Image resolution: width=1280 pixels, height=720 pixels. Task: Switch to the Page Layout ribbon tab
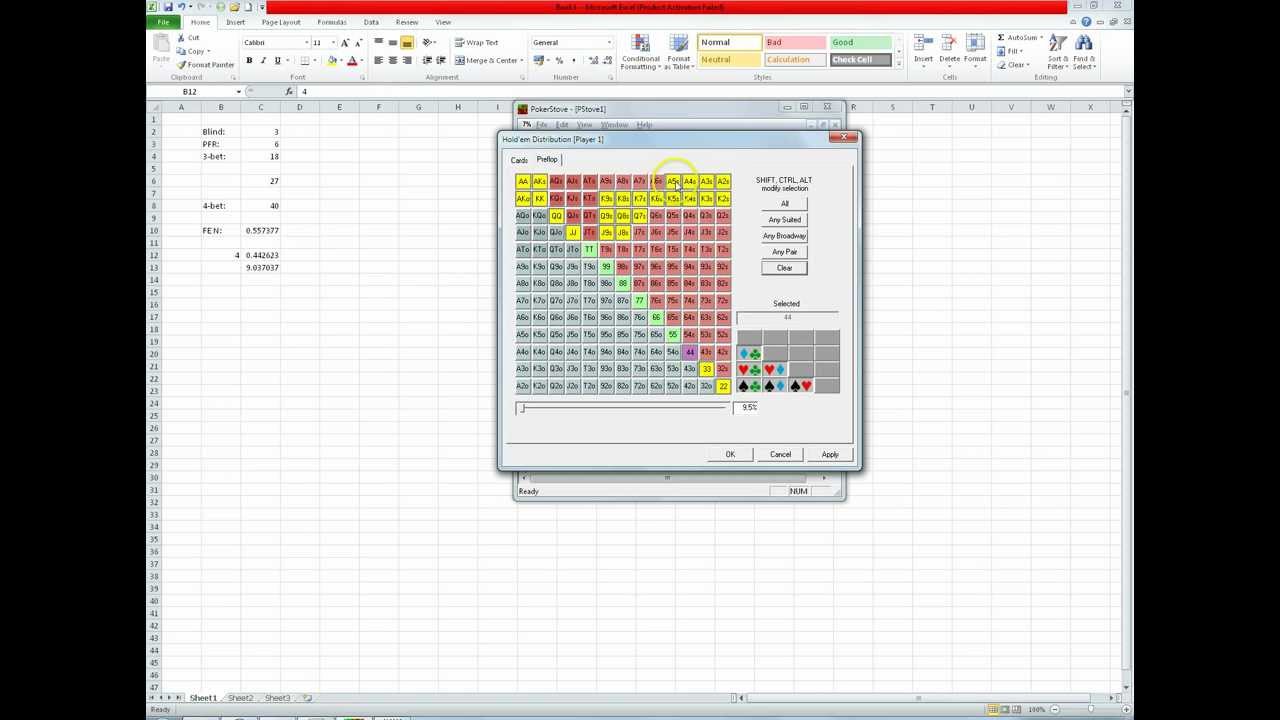281,22
